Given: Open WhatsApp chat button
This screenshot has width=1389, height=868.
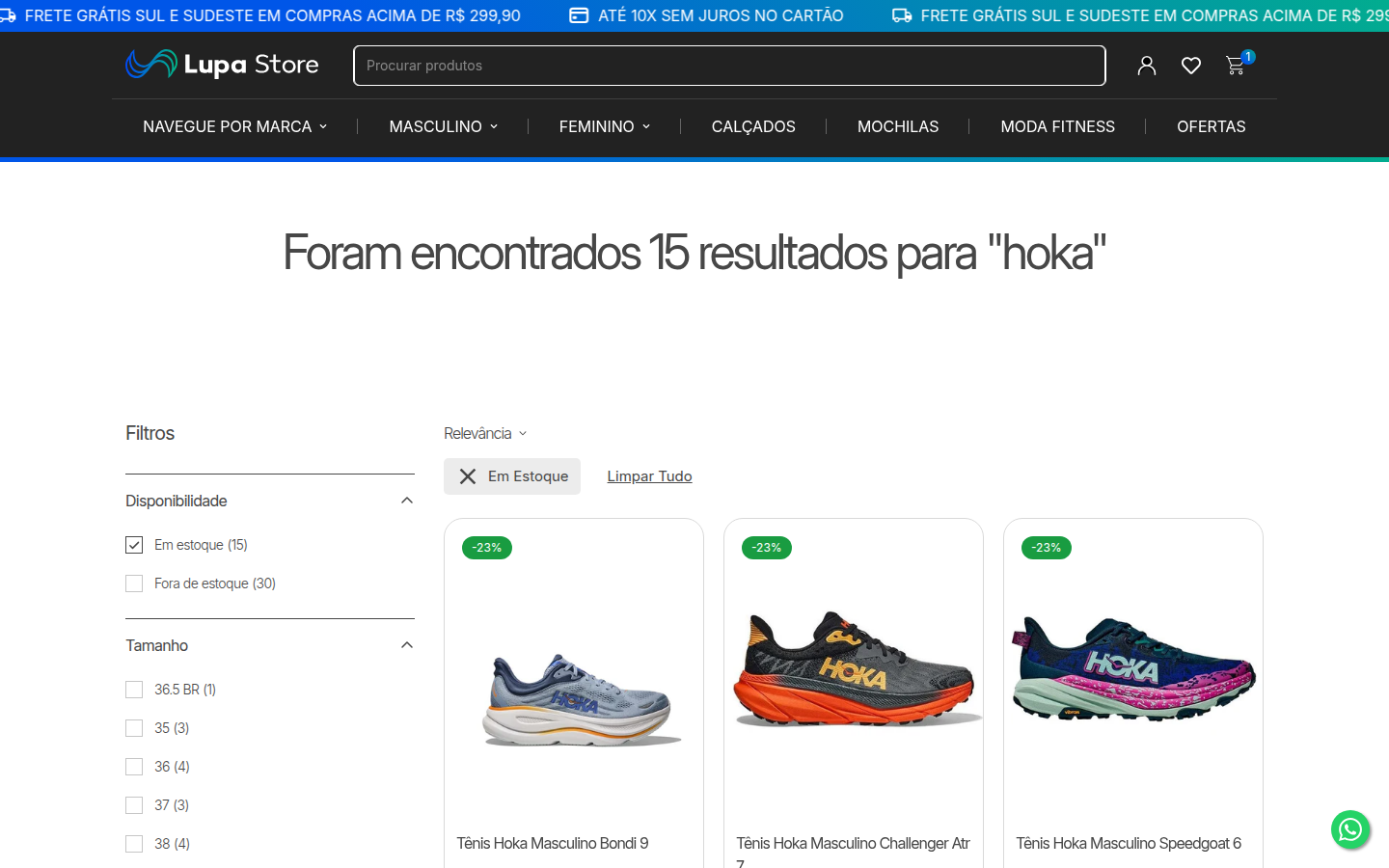Looking at the screenshot, I should (1350, 829).
